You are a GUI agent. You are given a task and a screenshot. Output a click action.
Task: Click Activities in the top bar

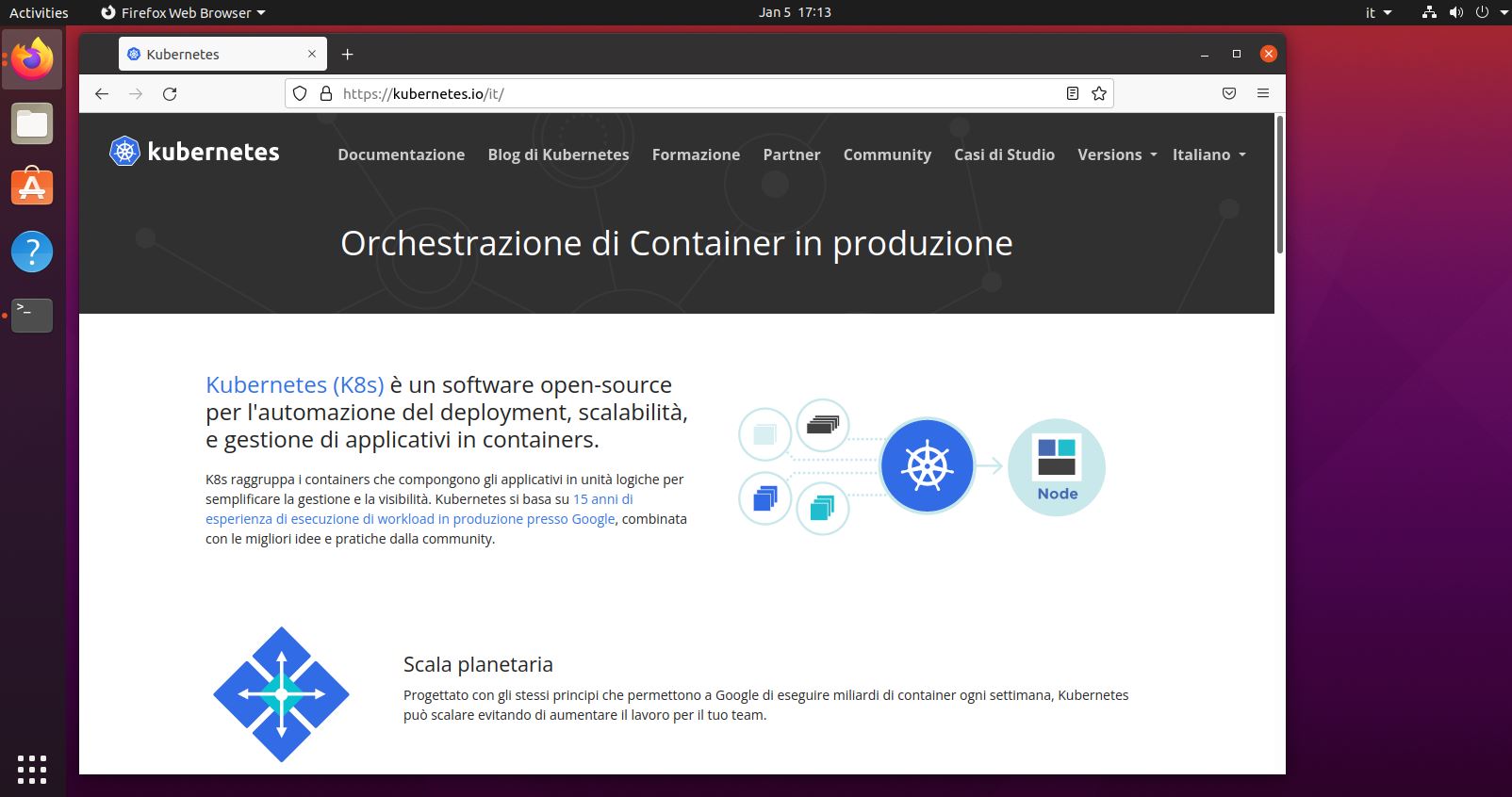[39, 12]
